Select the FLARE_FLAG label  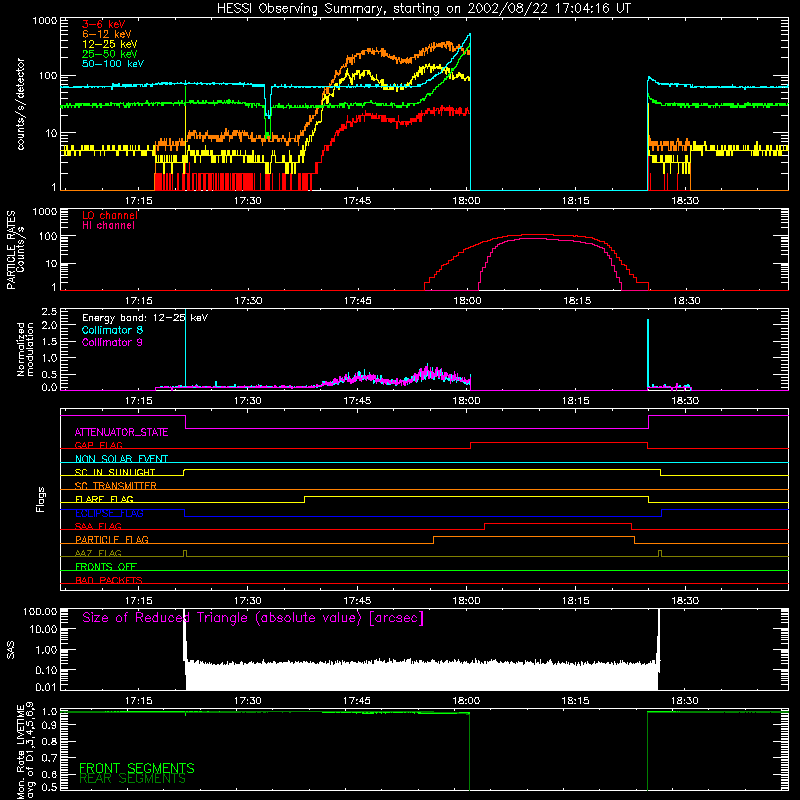pyautogui.click(x=104, y=499)
